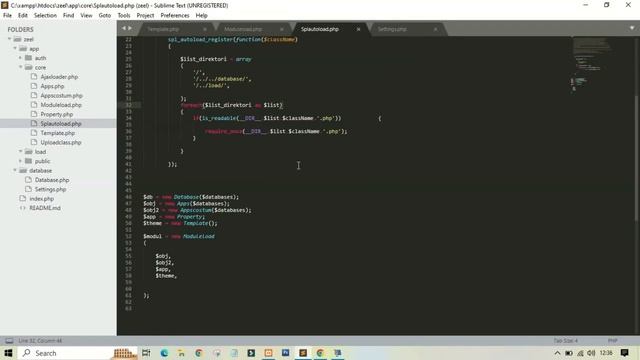Collapse the app folder

(15, 49)
